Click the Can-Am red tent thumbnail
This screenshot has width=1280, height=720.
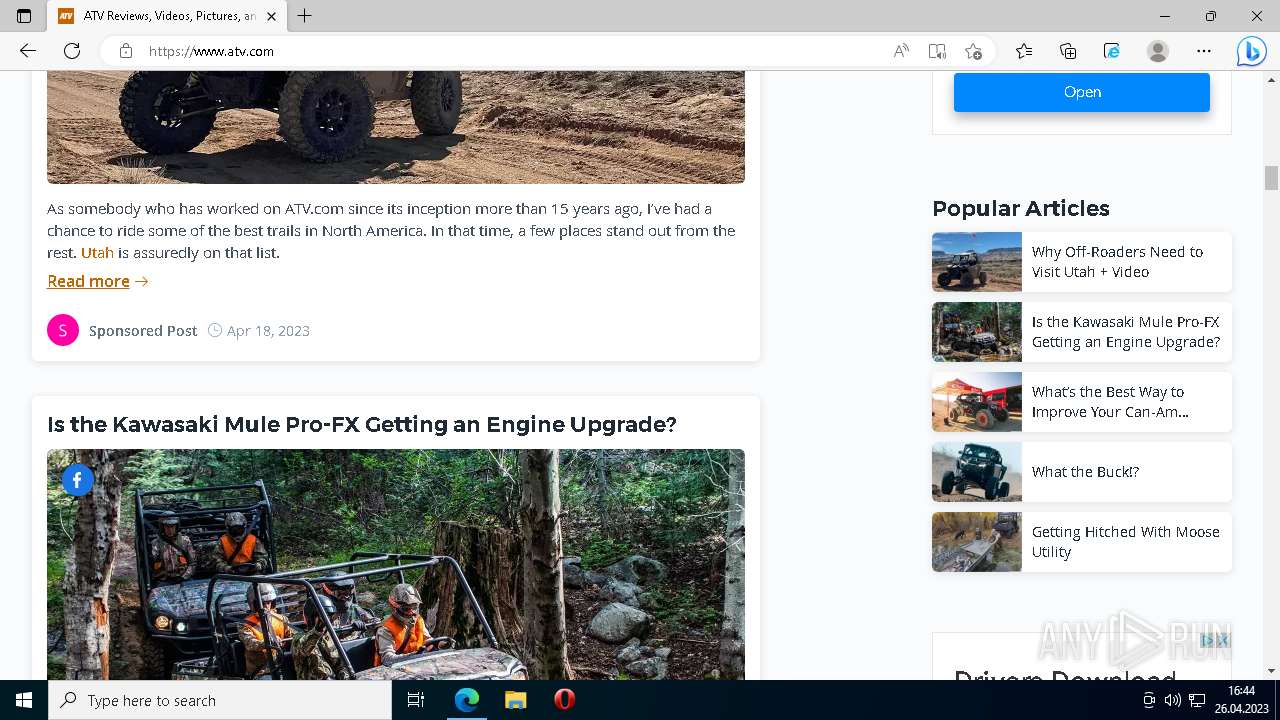977,402
